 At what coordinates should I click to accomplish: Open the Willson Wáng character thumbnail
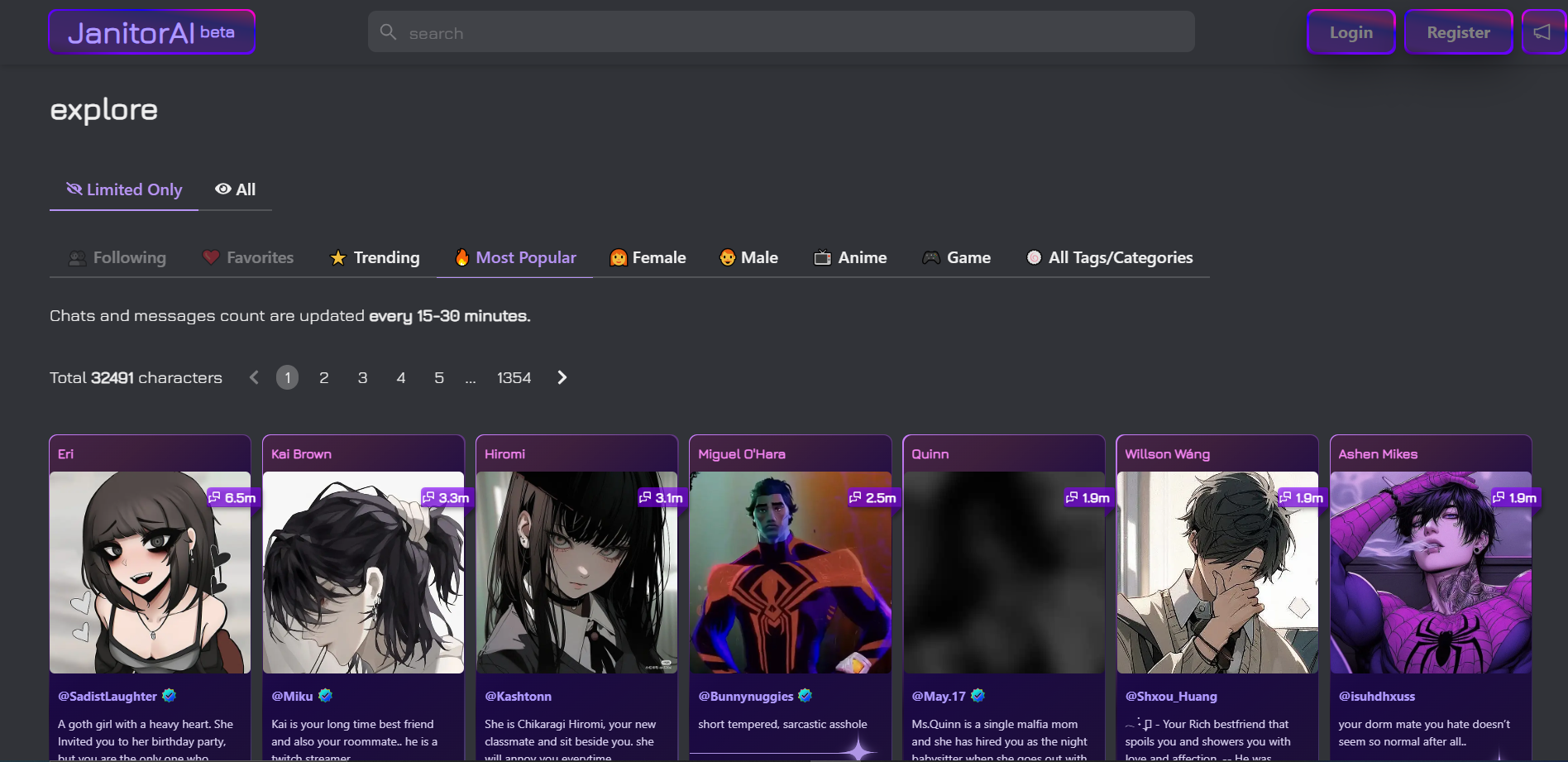point(1217,573)
